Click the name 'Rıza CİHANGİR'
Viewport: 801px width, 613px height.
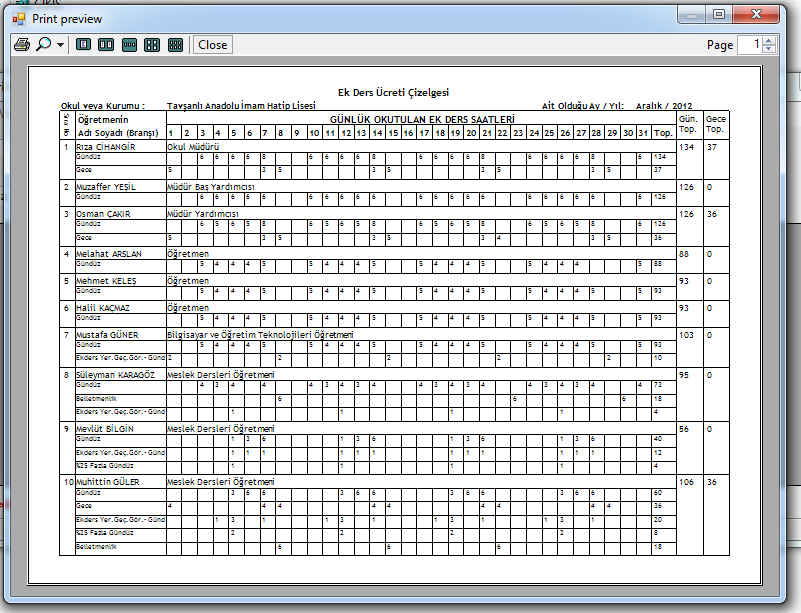tap(106, 147)
